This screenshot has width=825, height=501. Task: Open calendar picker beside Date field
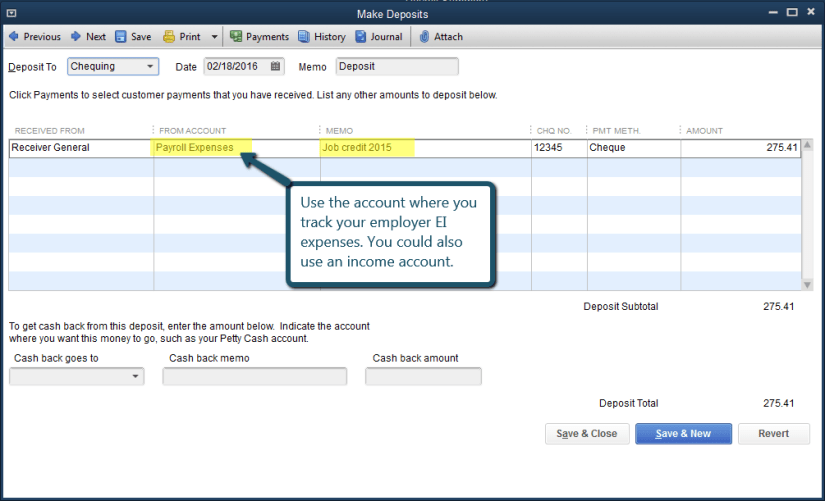coord(276,67)
